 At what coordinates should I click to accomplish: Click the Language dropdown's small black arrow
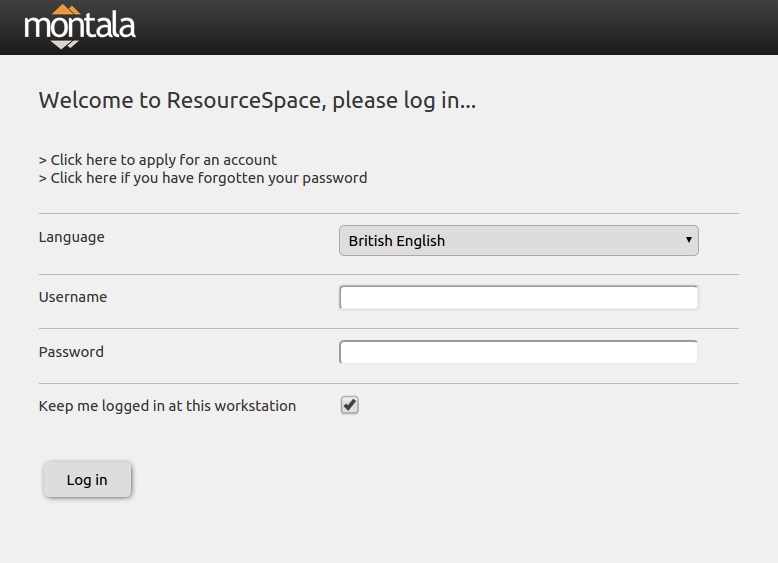689,240
